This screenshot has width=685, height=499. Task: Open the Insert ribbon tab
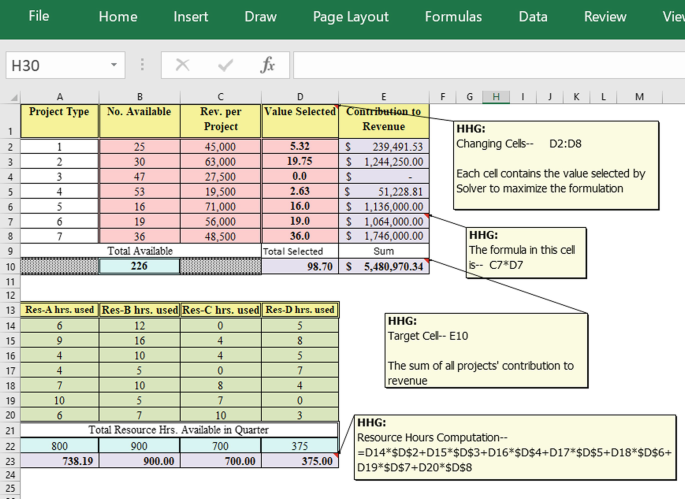pyautogui.click(x=190, y=17)
